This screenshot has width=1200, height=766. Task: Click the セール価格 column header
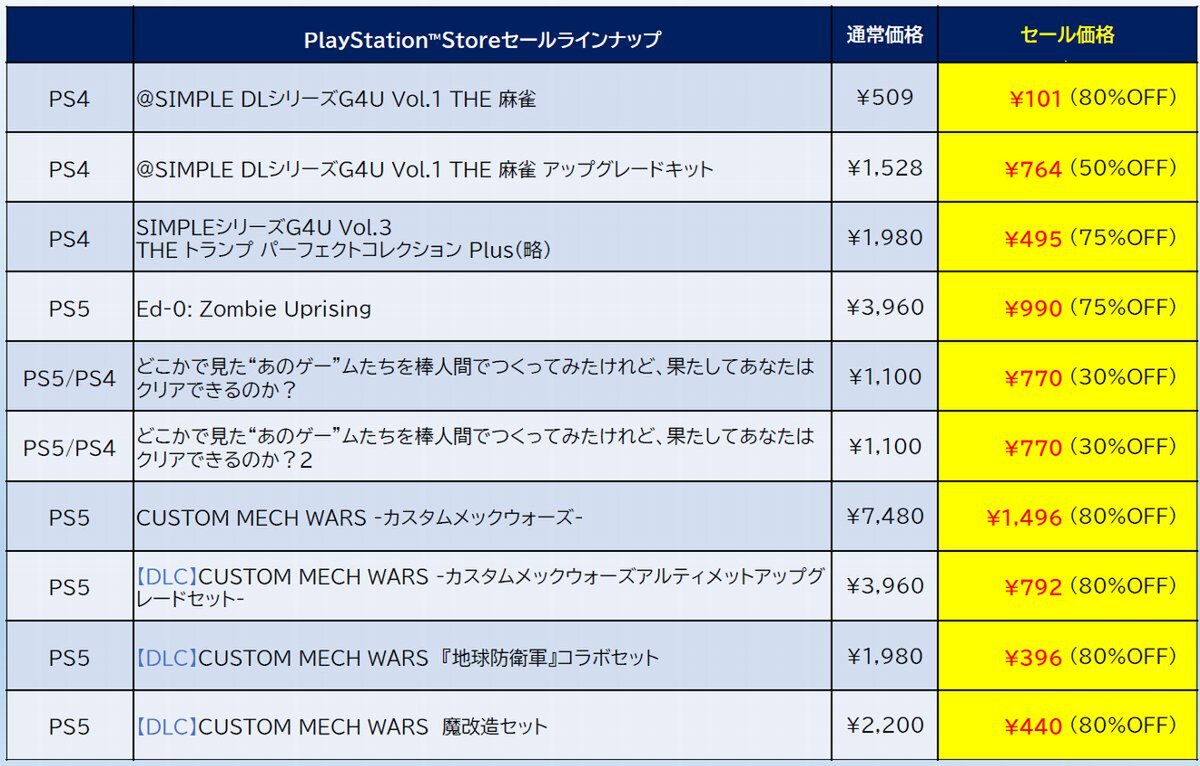[x=1067, y=36]
